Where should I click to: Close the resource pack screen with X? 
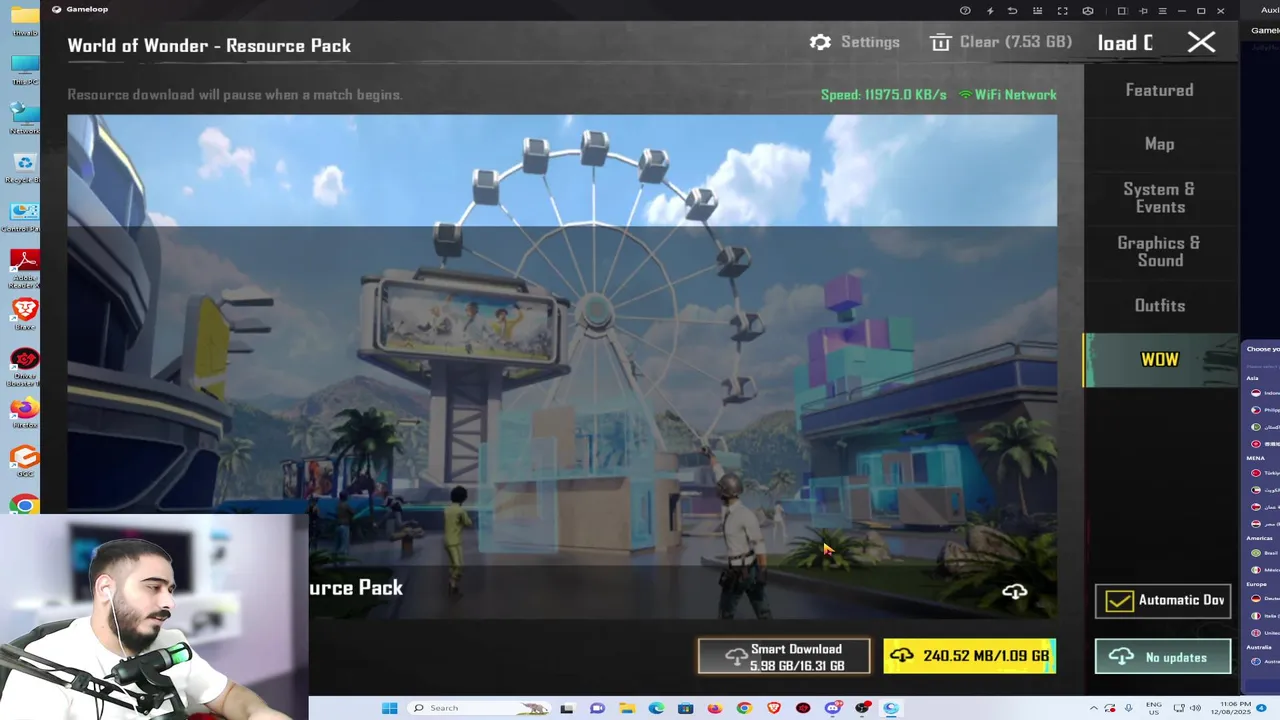tap(1201, 42)
